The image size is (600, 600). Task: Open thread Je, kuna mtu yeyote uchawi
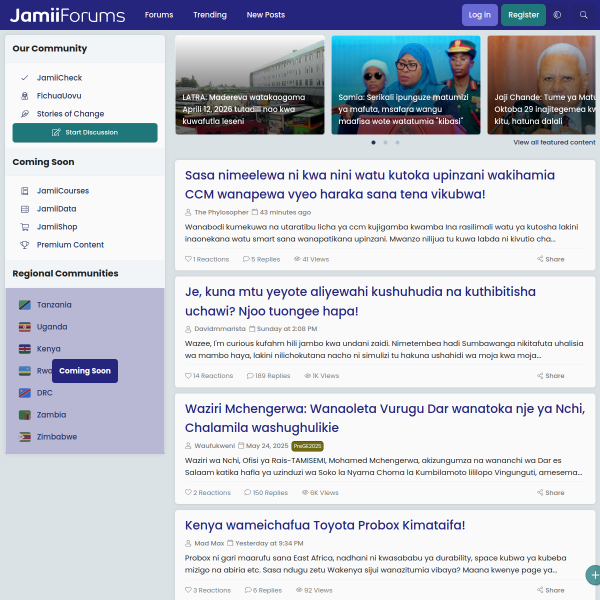(x=360, y=301)
